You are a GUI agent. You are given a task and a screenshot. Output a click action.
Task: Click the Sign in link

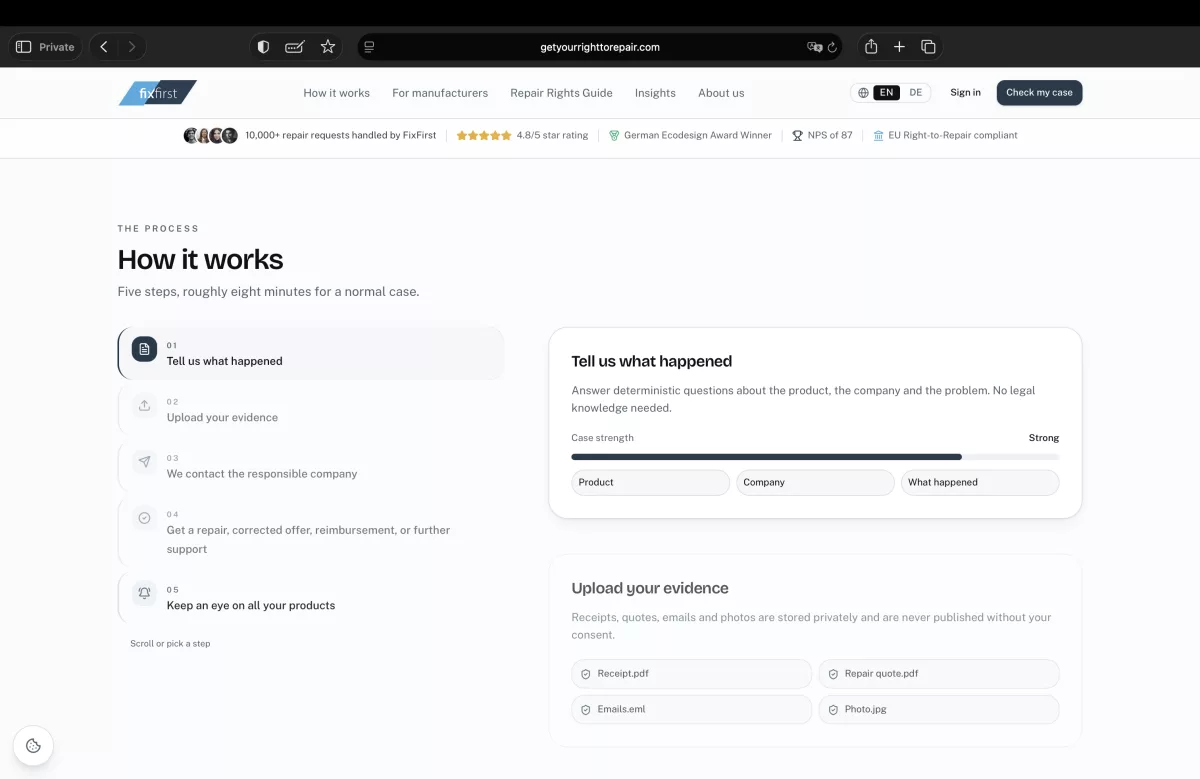tap(965, 93)
